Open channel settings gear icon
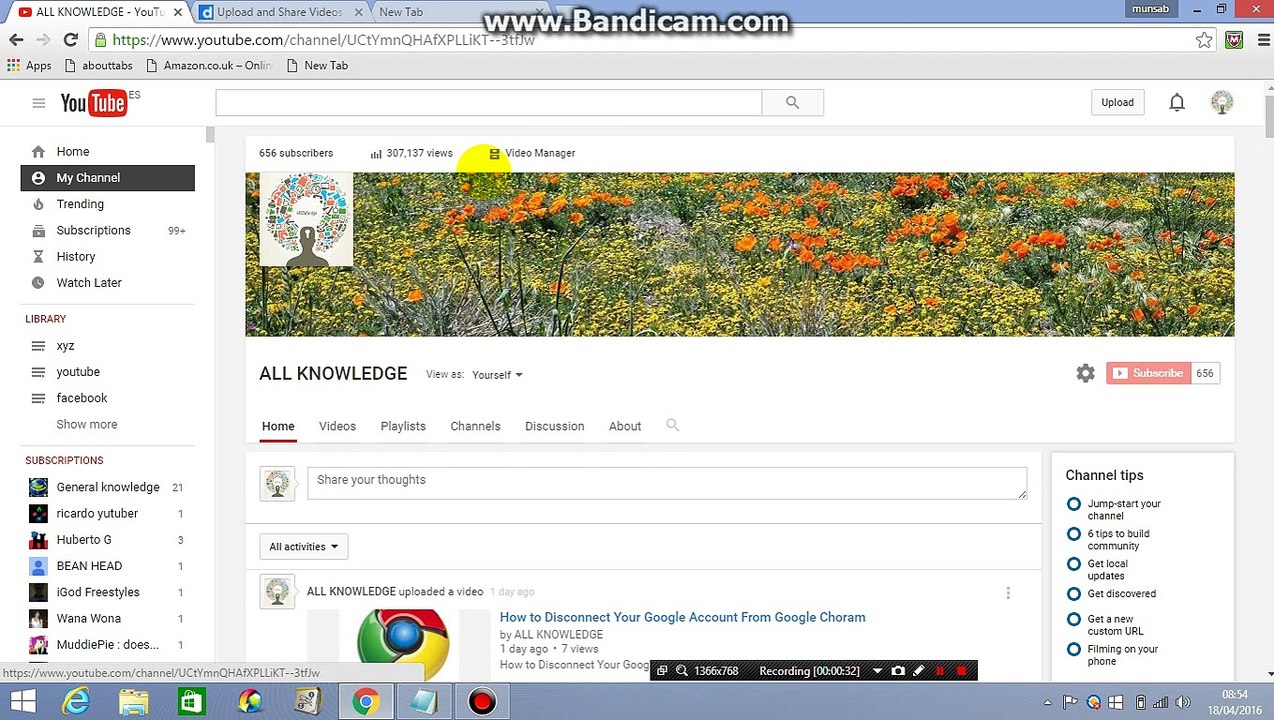Screen dimensions: 1274x720 pyautogui.click(x=1085, y=373)
